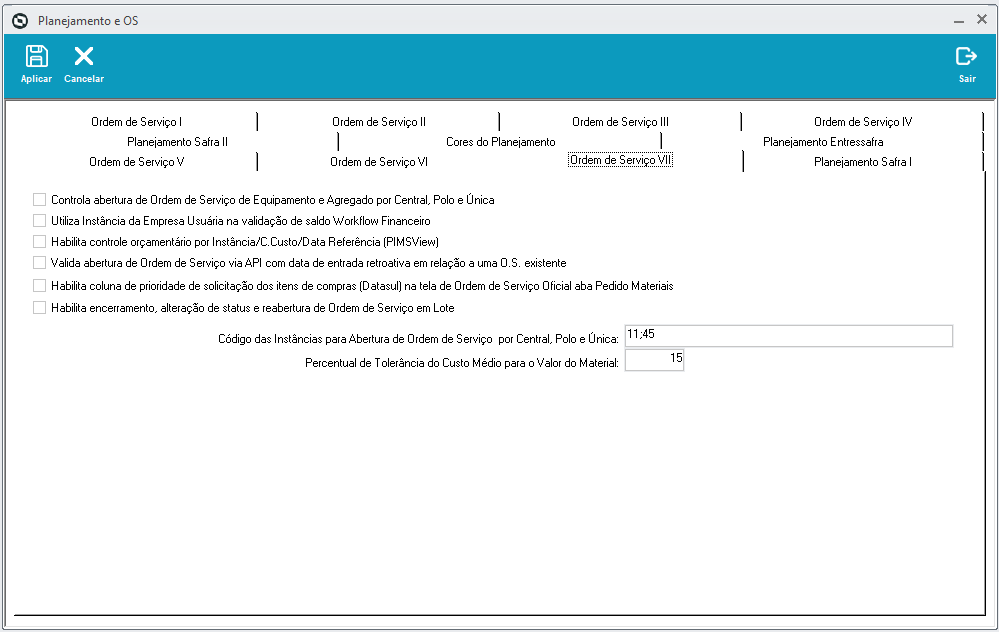Image resolution: width=999 pixels, height=632 pixels.
Task: Toggle Utiliza Instância da Empresa Usuária checkbox
Action: tap(40, 221)
